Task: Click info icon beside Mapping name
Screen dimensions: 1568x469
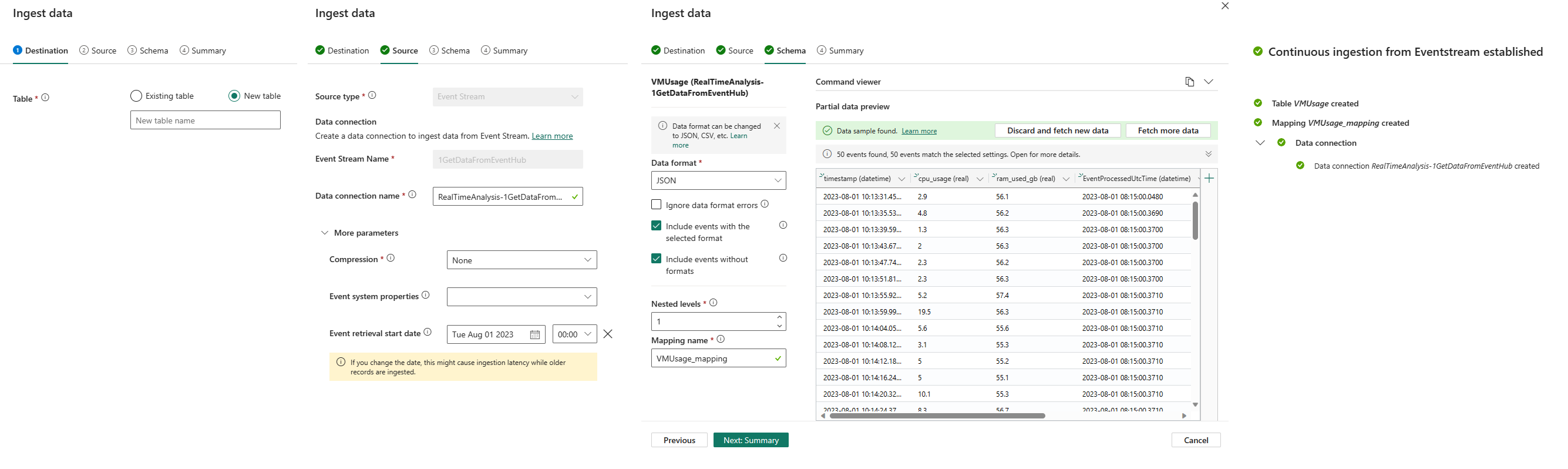Action: 721,339
